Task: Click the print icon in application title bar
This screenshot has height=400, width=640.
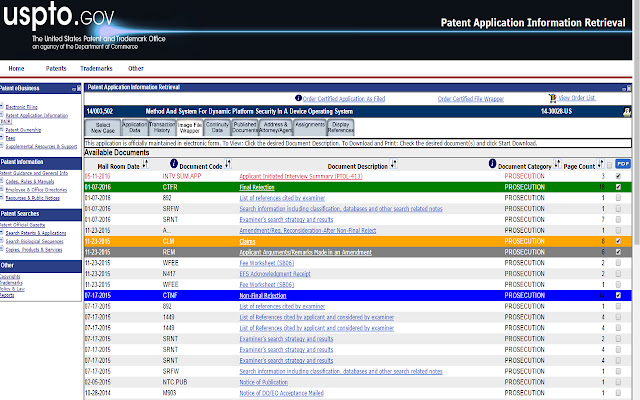Action: [x=627, y=112]
